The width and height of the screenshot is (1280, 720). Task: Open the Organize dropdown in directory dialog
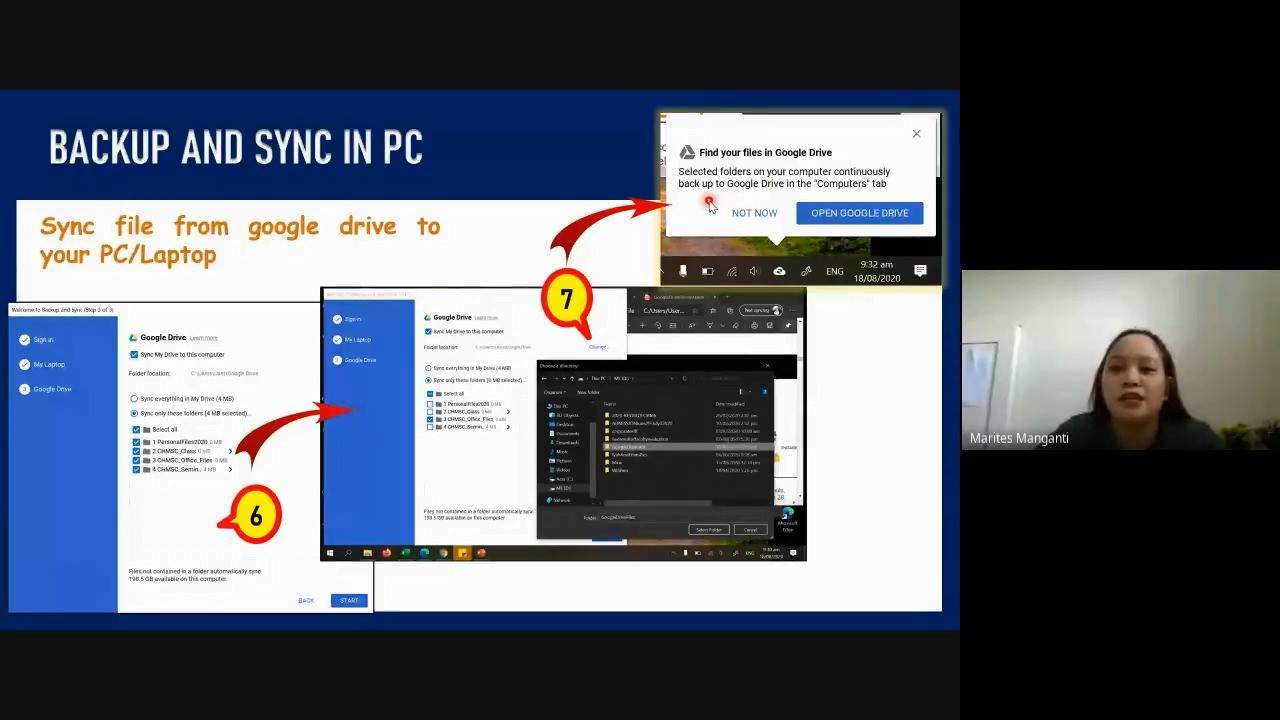555,392
